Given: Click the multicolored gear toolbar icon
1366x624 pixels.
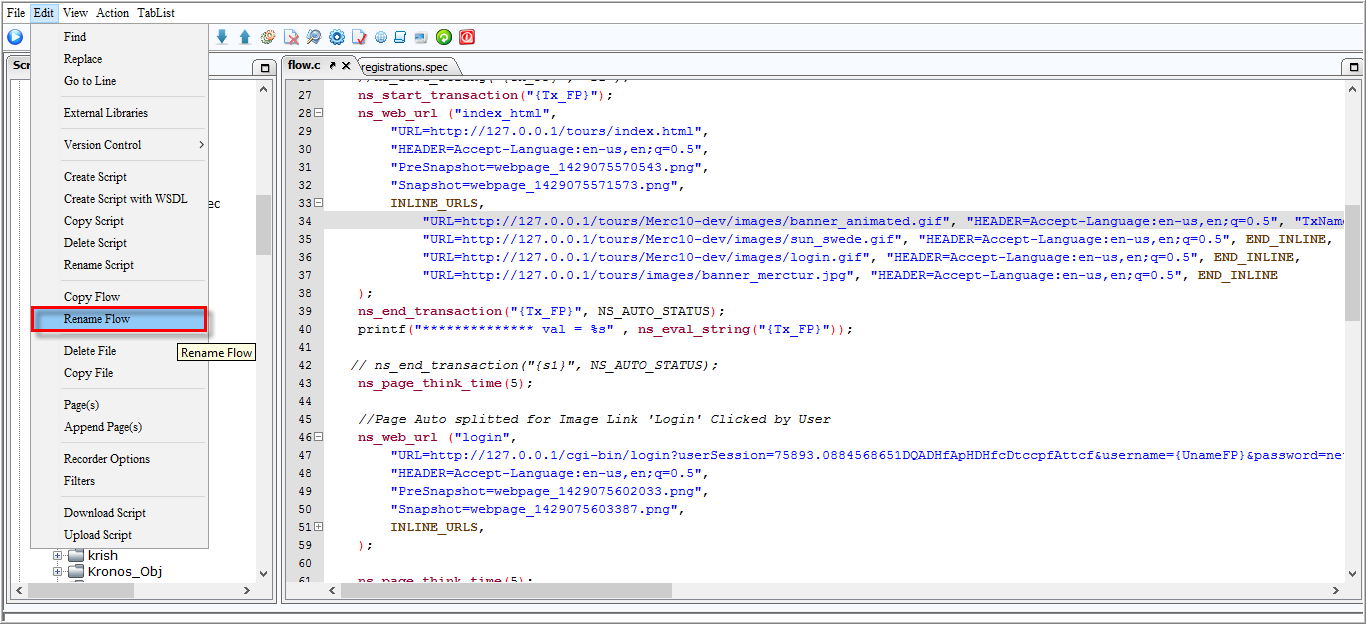Looking at the screenshot, I should pos(268,37).
